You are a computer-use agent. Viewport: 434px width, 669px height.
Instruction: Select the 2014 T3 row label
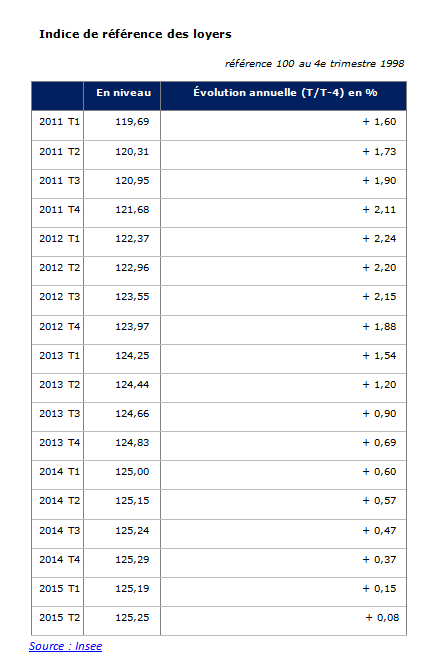click(x=59, y=530)
